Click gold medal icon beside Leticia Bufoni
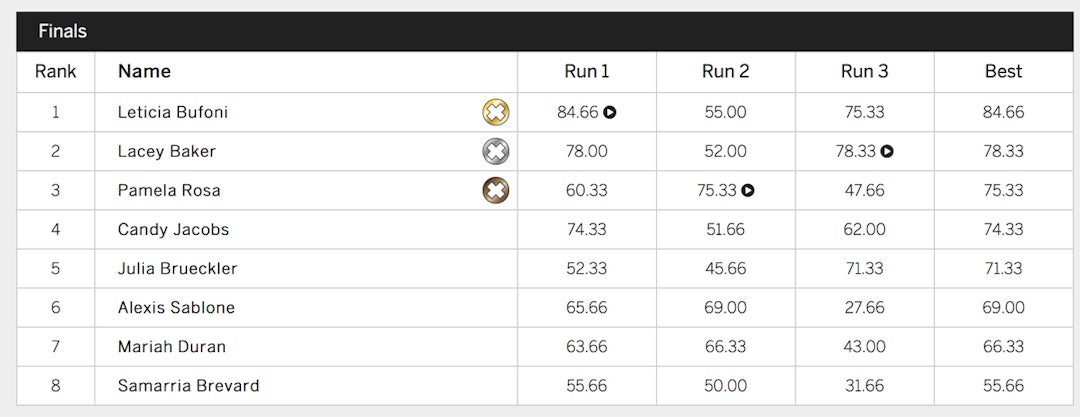Screen dimensions: 1080x417 (495, 112)
